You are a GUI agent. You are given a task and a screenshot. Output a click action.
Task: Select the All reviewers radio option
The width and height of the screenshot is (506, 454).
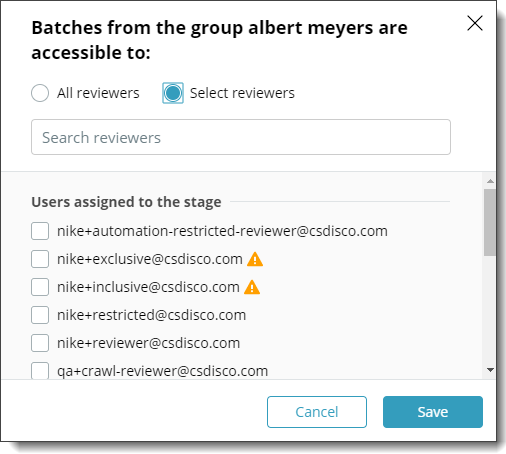point(40,93)
